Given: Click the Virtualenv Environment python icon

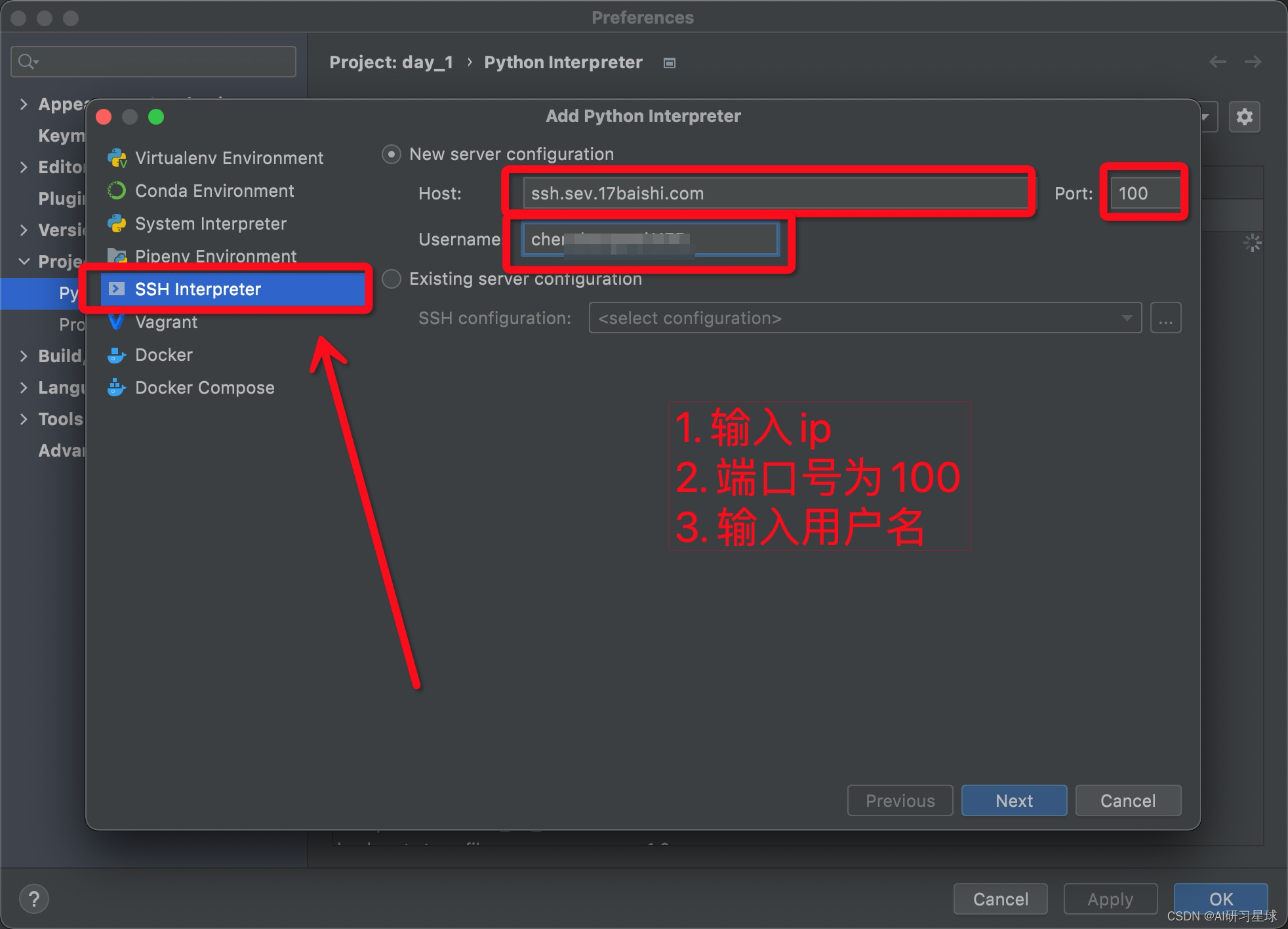Looking at the screenshot, I should 117,158.
